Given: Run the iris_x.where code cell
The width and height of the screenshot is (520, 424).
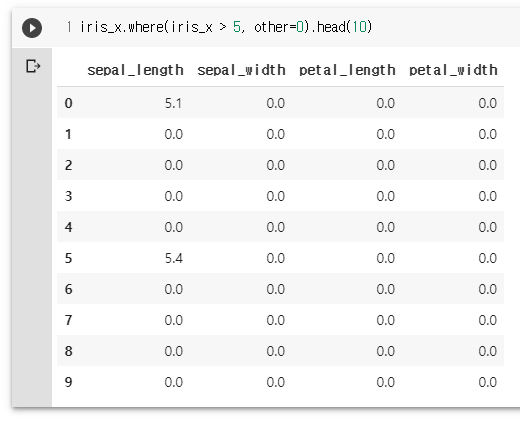Looking at the screenshot, I should (32, 28).
